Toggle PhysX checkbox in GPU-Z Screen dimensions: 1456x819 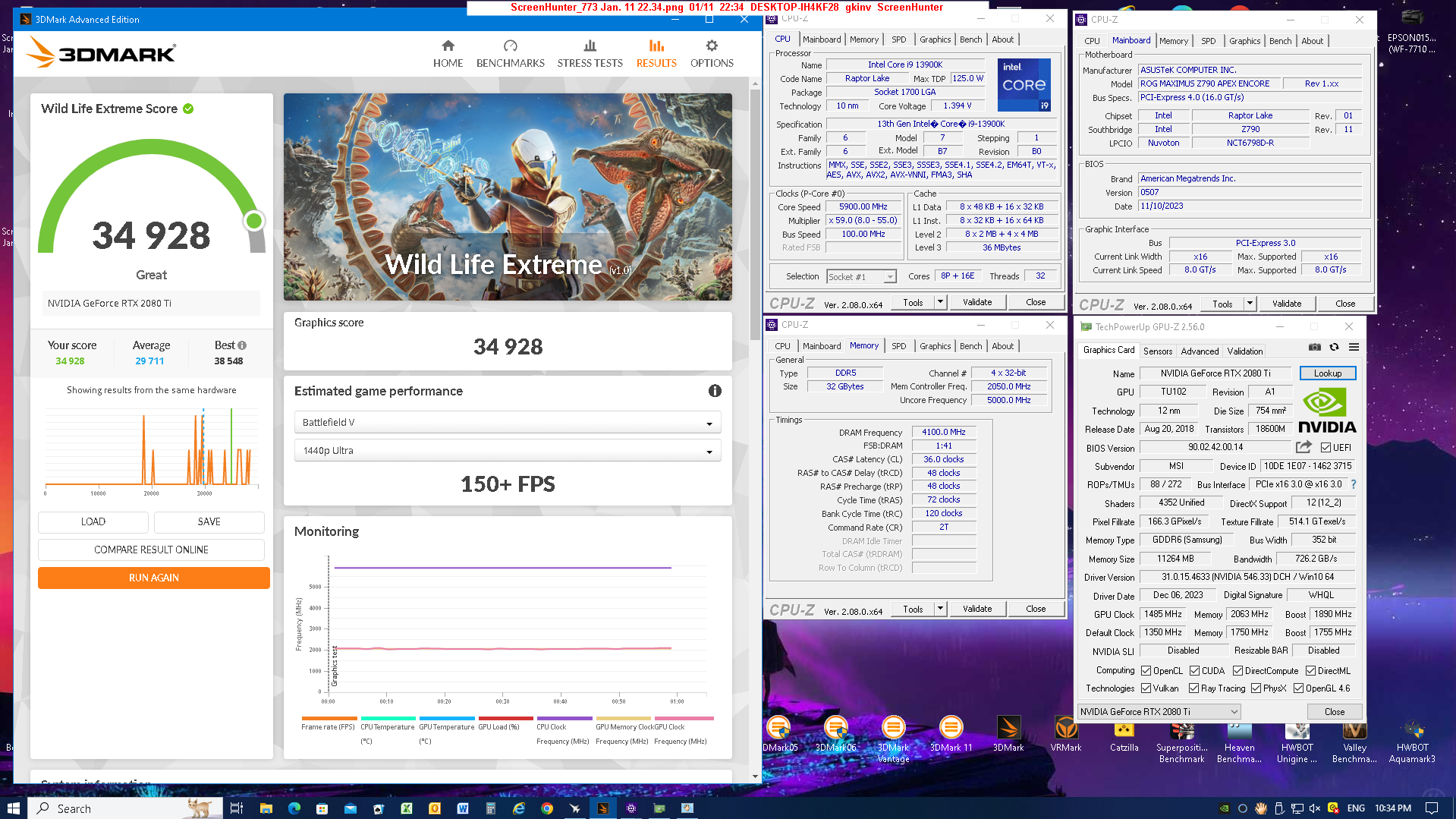click(1256, 688)
